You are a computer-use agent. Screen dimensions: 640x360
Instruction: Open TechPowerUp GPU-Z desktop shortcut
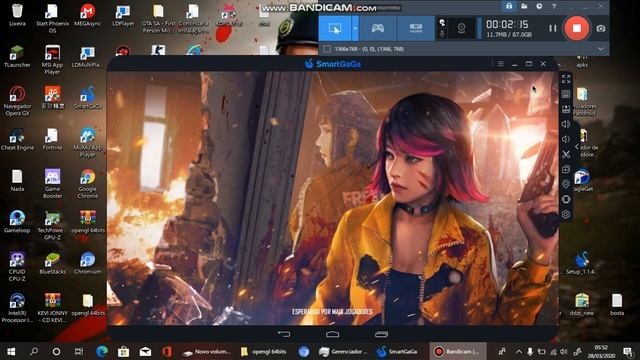pos(52,226)
